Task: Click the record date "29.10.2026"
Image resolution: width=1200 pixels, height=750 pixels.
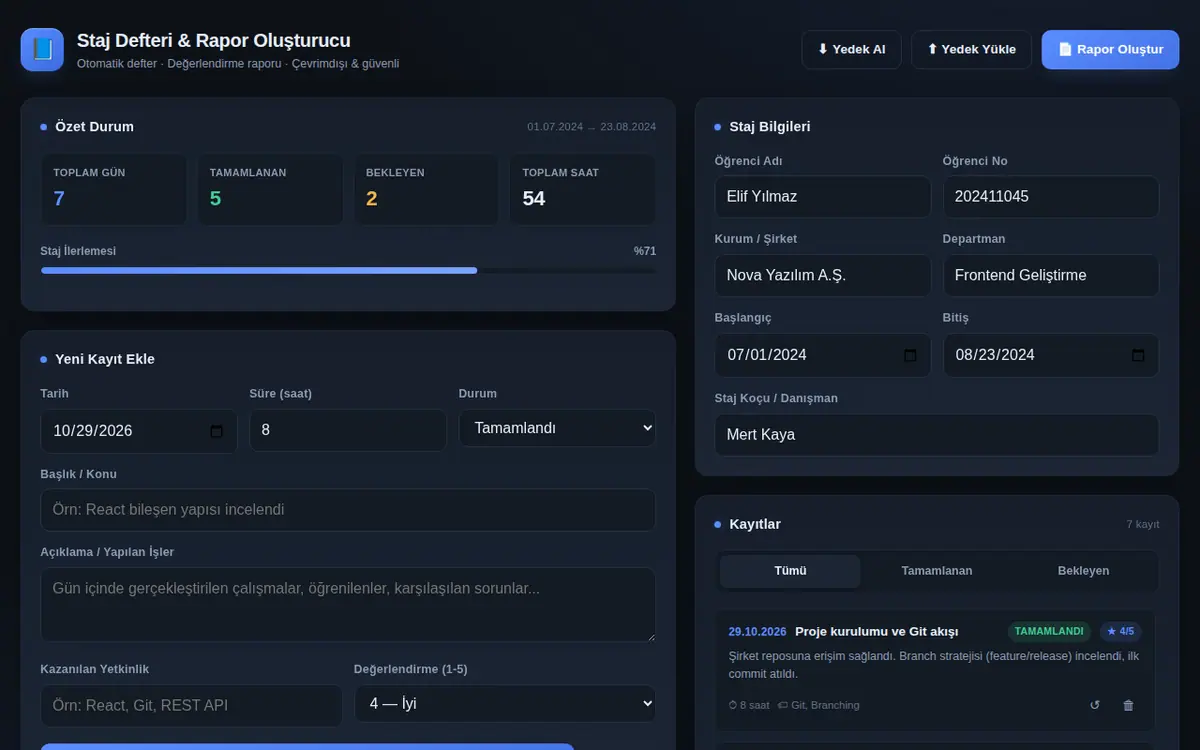Action: click(757, 632)
